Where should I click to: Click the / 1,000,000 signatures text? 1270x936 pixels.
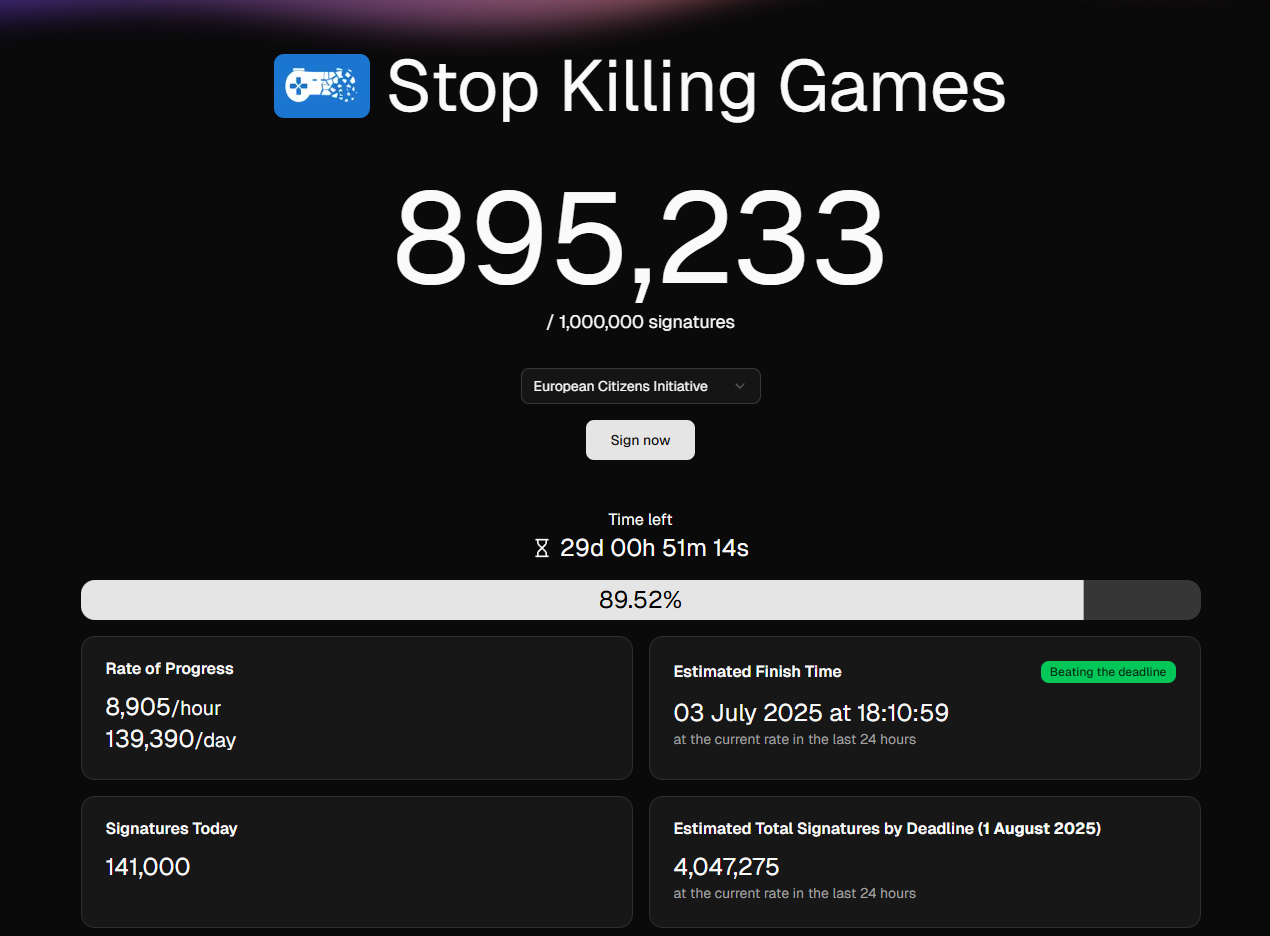coord(640,322)
